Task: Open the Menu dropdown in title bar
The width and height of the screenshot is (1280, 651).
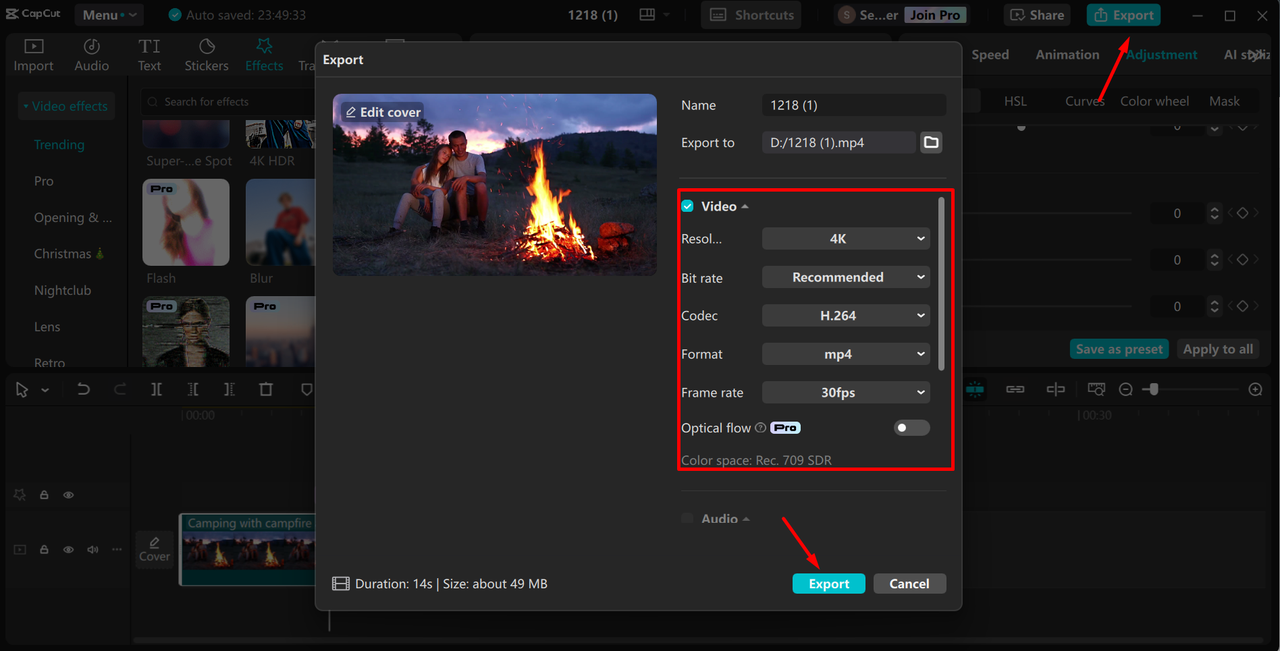Action: click(x=109, y=15)
